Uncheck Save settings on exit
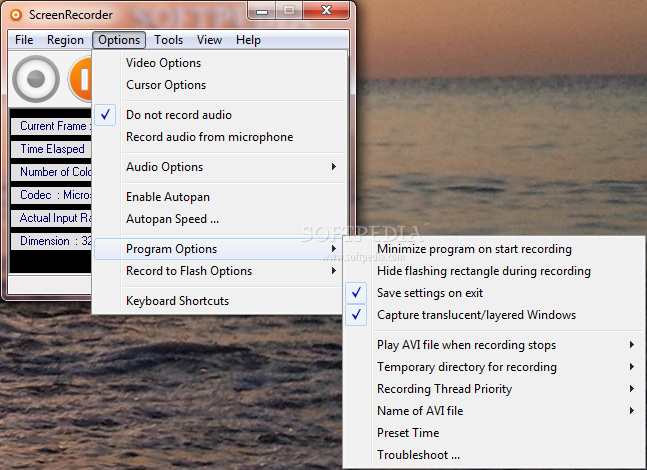This screenshot has height=470, width=647. 494,293
